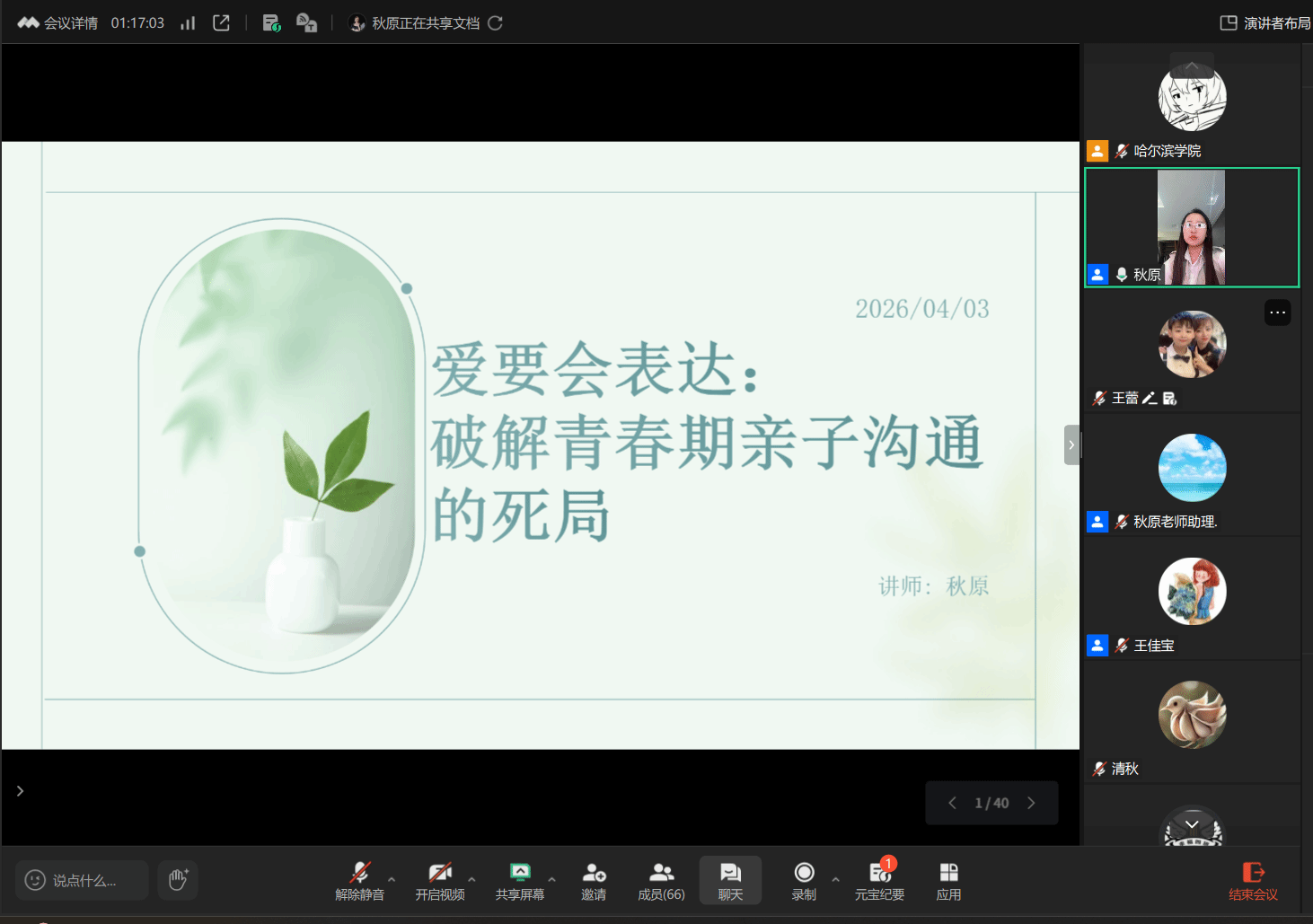
Task: Open the 邀请 invite icon
Action: [x=594, y=880]
